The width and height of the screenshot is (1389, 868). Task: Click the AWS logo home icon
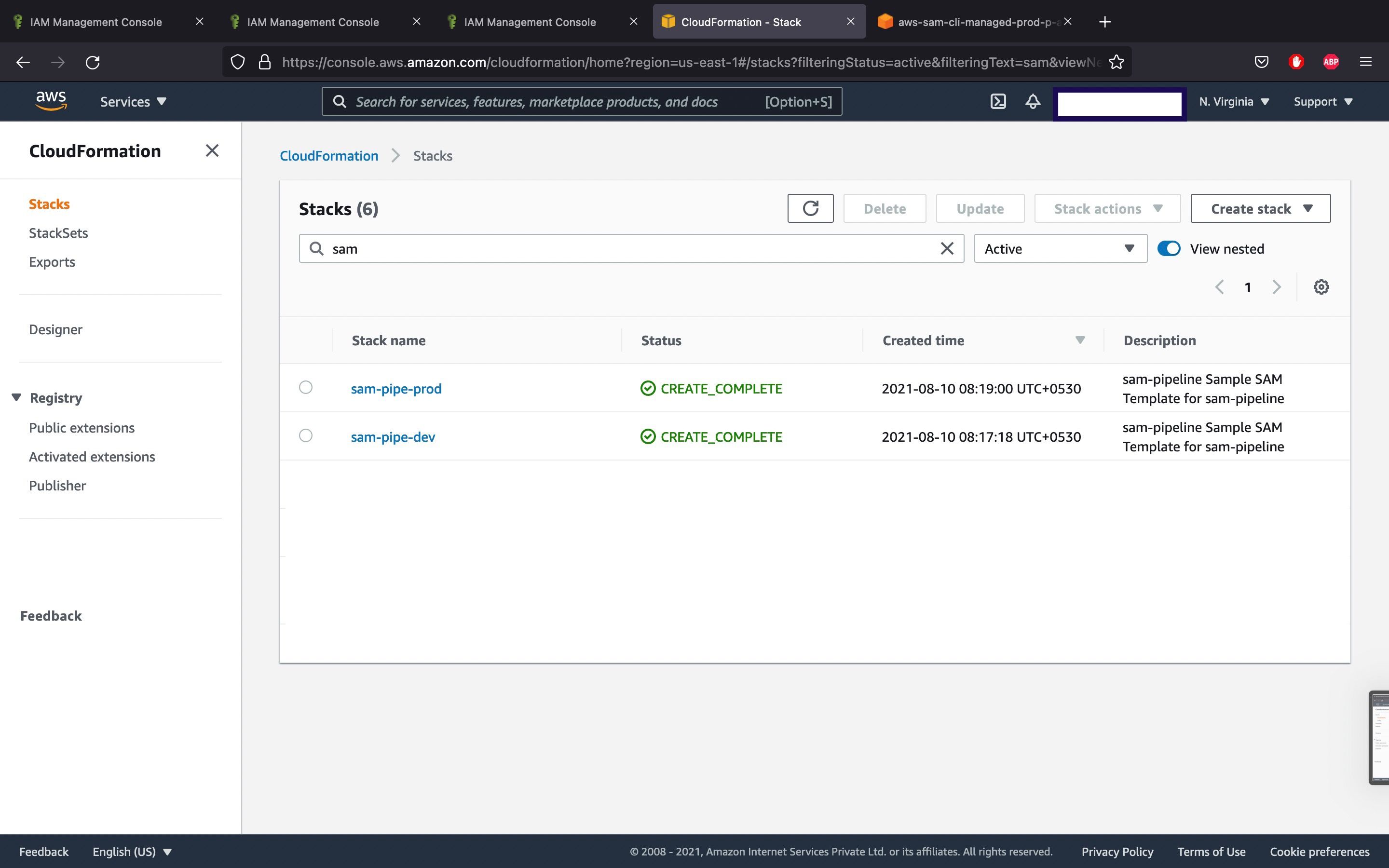[51, 101]
